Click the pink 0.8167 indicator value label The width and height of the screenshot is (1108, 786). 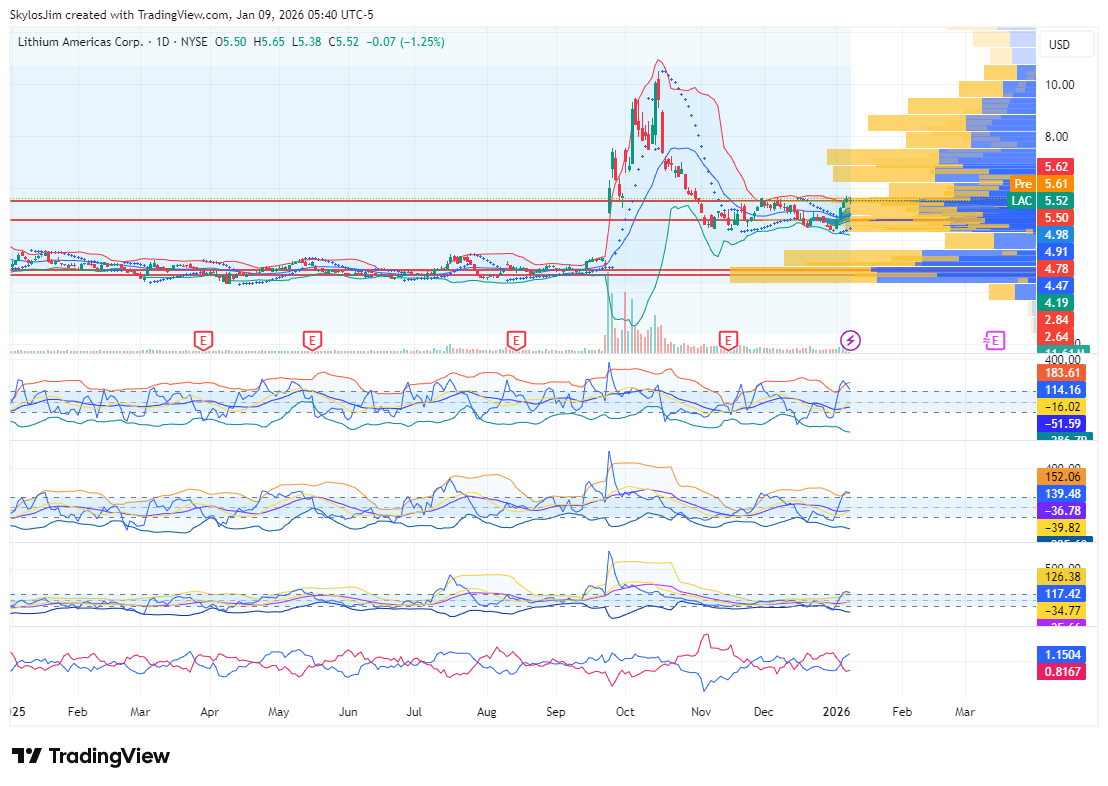pos(1063,672)
